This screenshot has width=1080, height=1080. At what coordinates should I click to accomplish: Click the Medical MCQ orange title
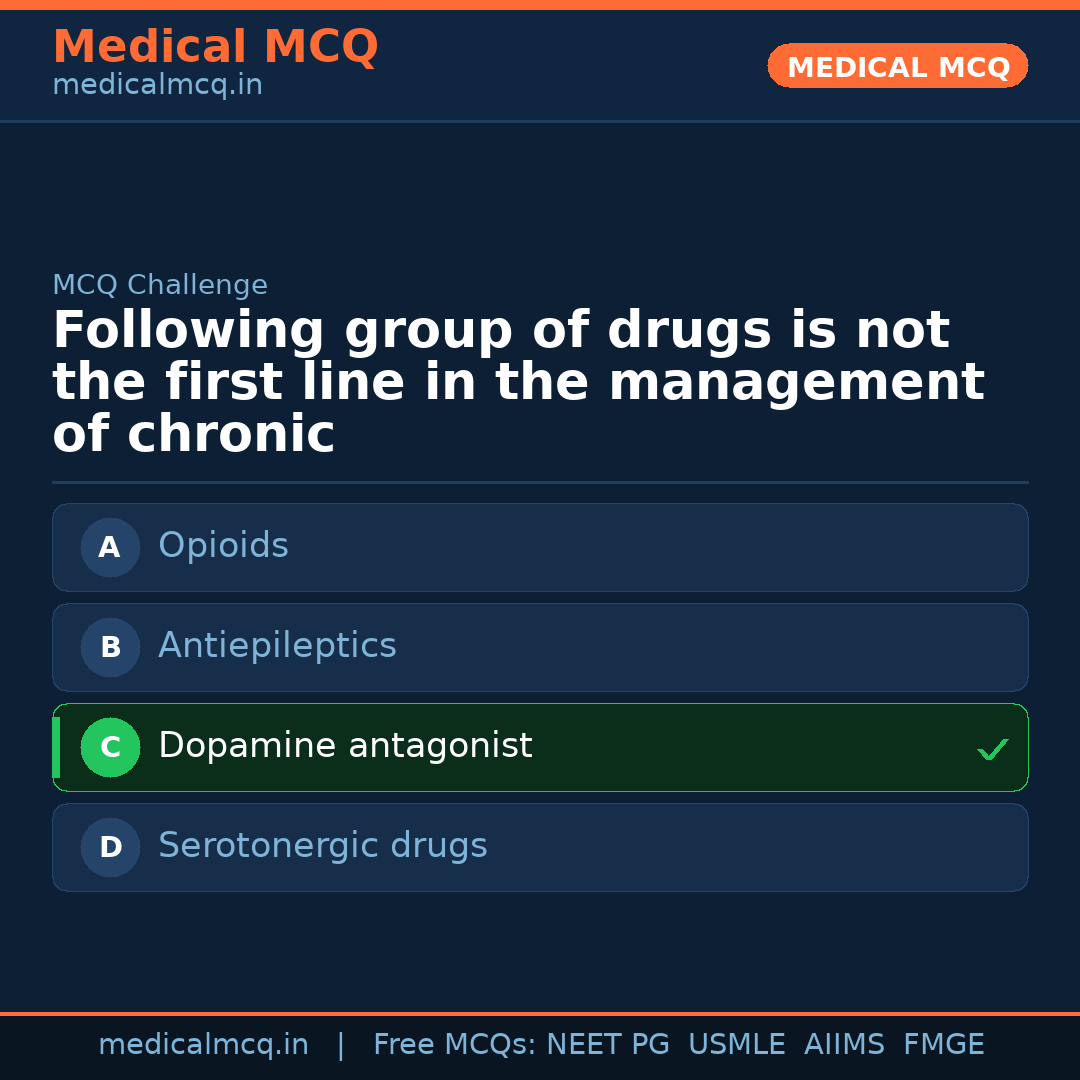tap(215, 47)
